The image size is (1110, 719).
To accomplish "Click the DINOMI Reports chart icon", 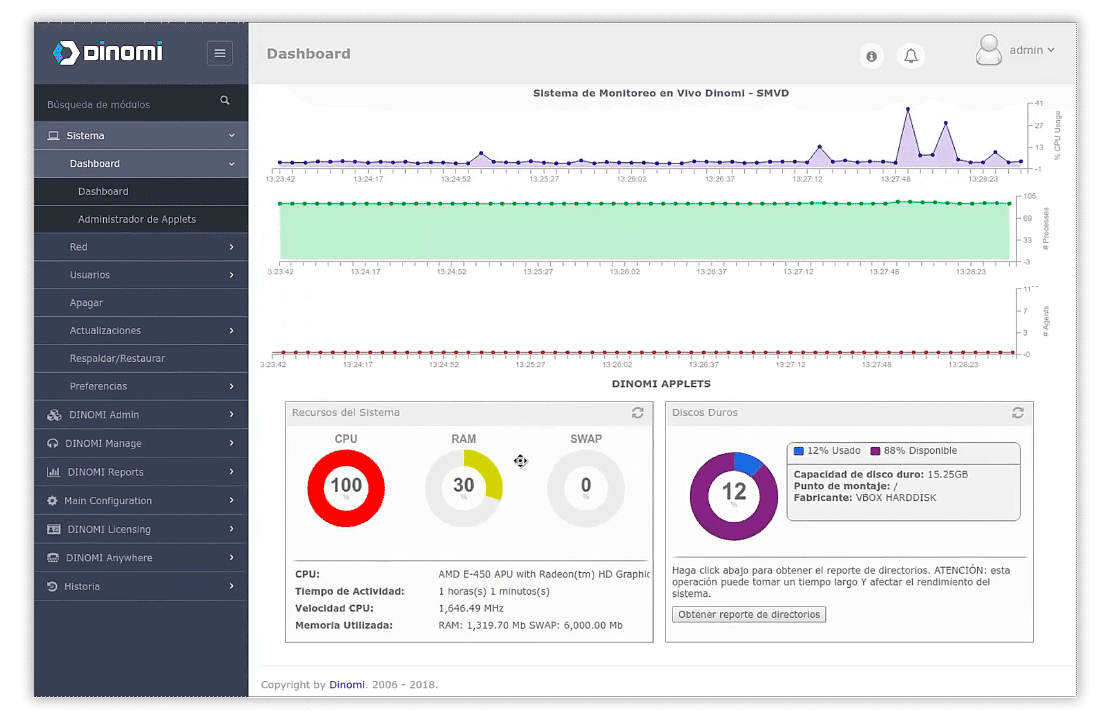I will point(53,472).
